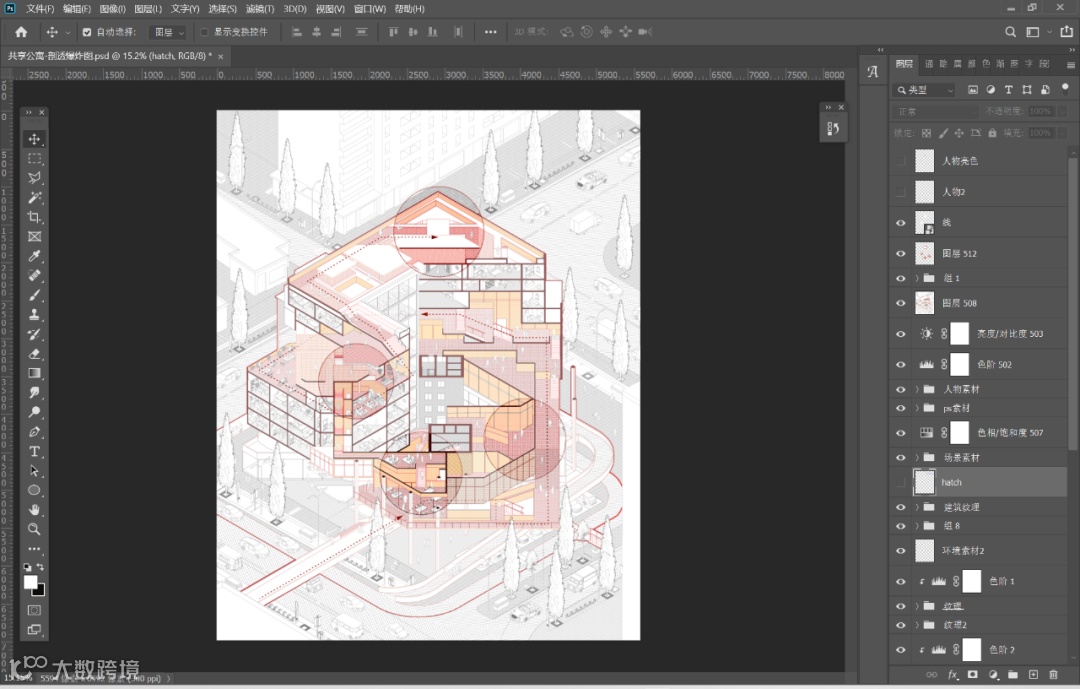The height and width of the screenshot is (689, 1080).
Task: Pick the Eyedropper tool
Action: pos(34,256)
